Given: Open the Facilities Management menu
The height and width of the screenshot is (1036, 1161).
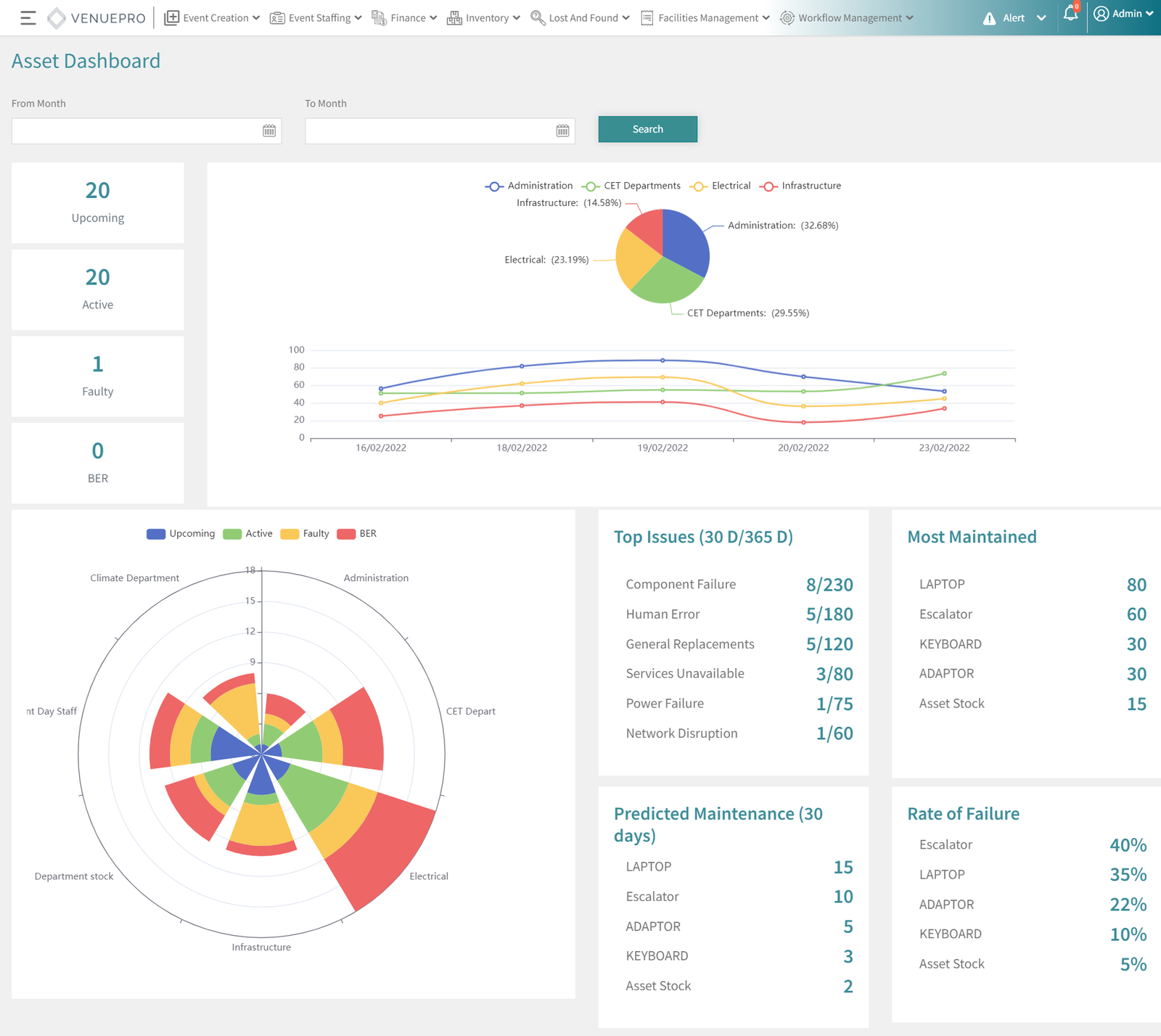Looking at the screenshot, I should coord(705,18).
